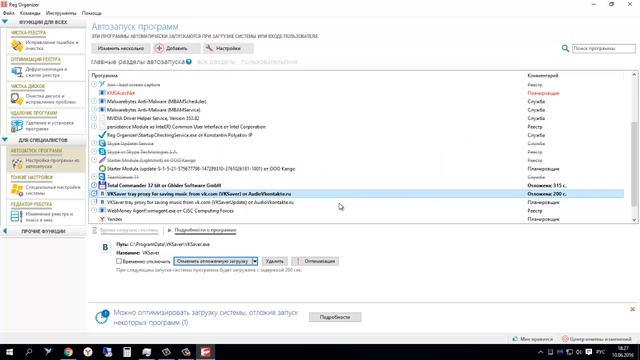This screenshot has width=640, height=360.
Task: Click the Lightshot Starter Module feather icon
Action: (102, 160)
